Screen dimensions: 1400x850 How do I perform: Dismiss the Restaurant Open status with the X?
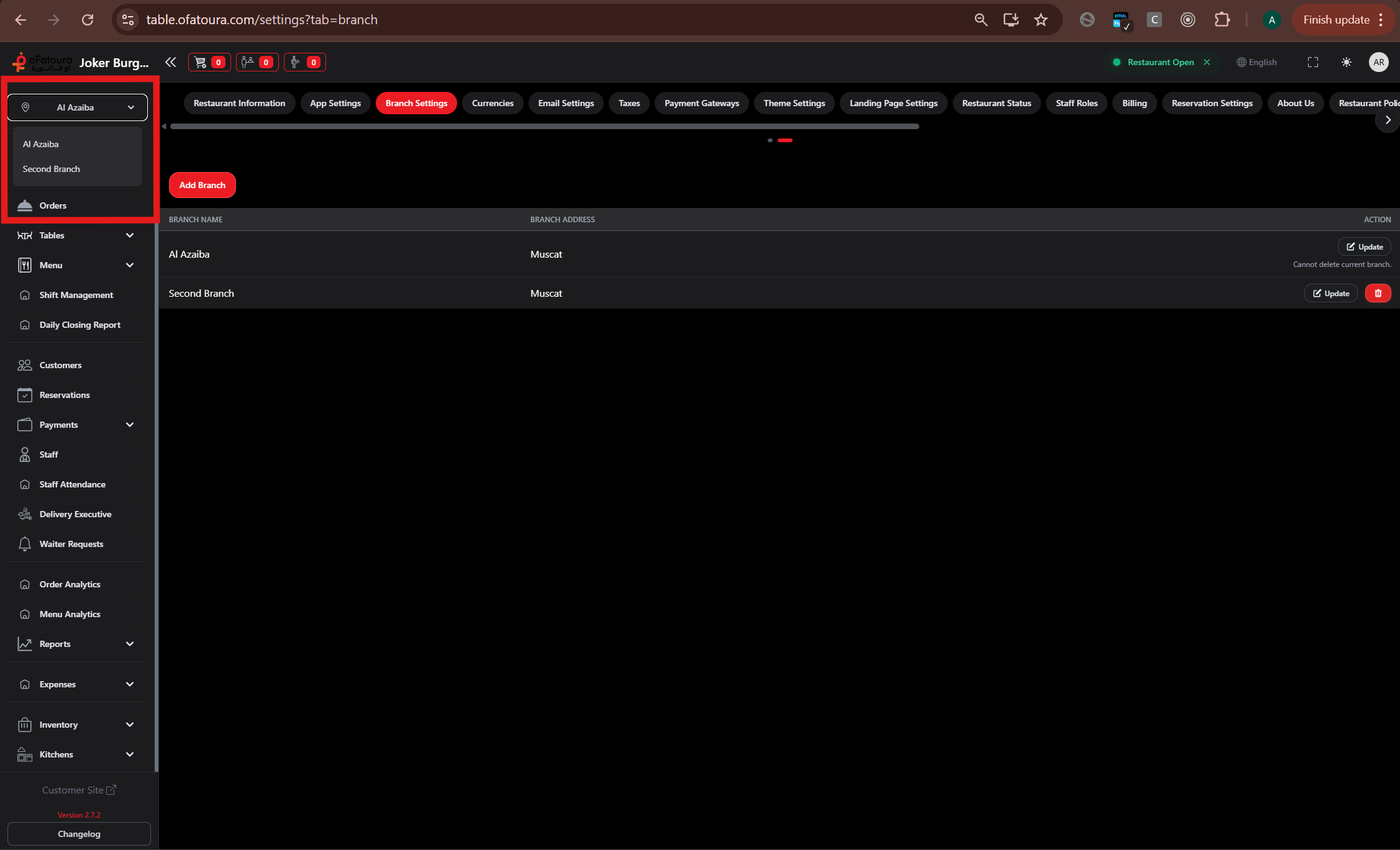click(x=1207, y=62)
